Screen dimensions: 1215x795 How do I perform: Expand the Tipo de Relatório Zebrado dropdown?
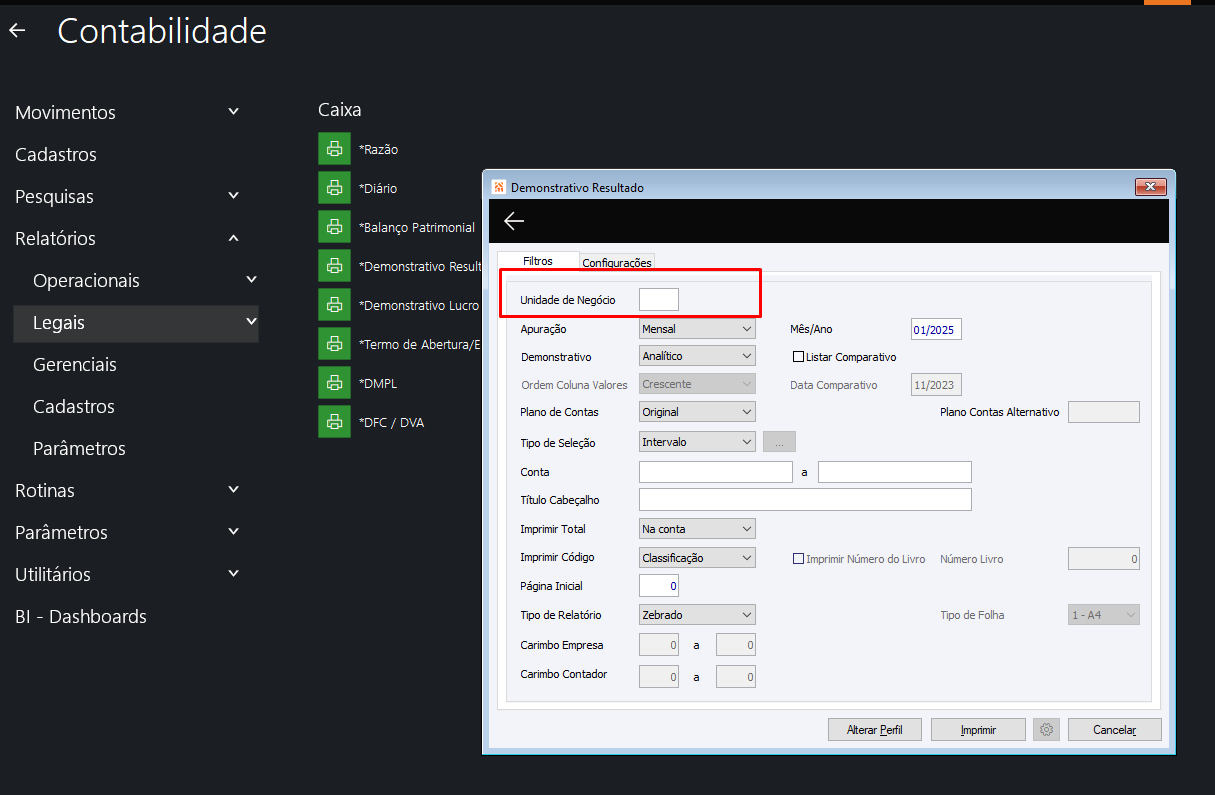click(697, 615)
